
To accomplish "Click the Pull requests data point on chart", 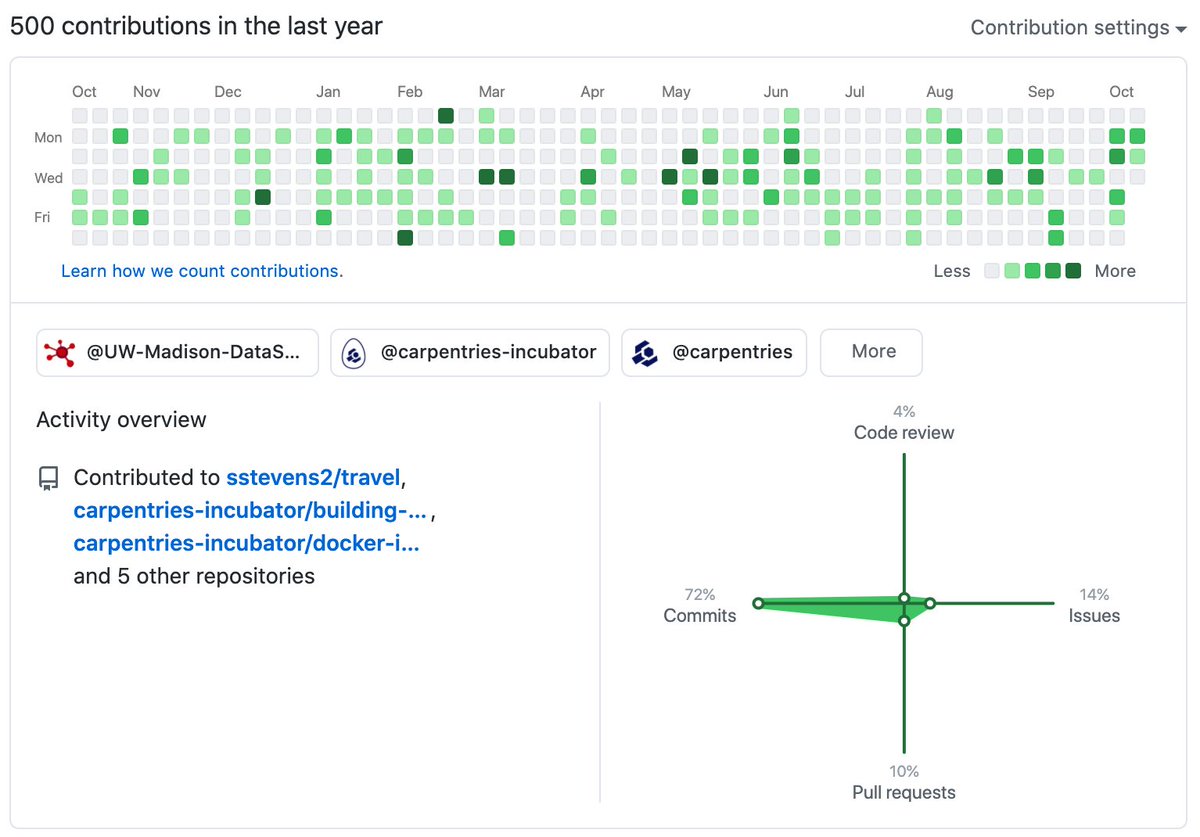I will 904,621.
